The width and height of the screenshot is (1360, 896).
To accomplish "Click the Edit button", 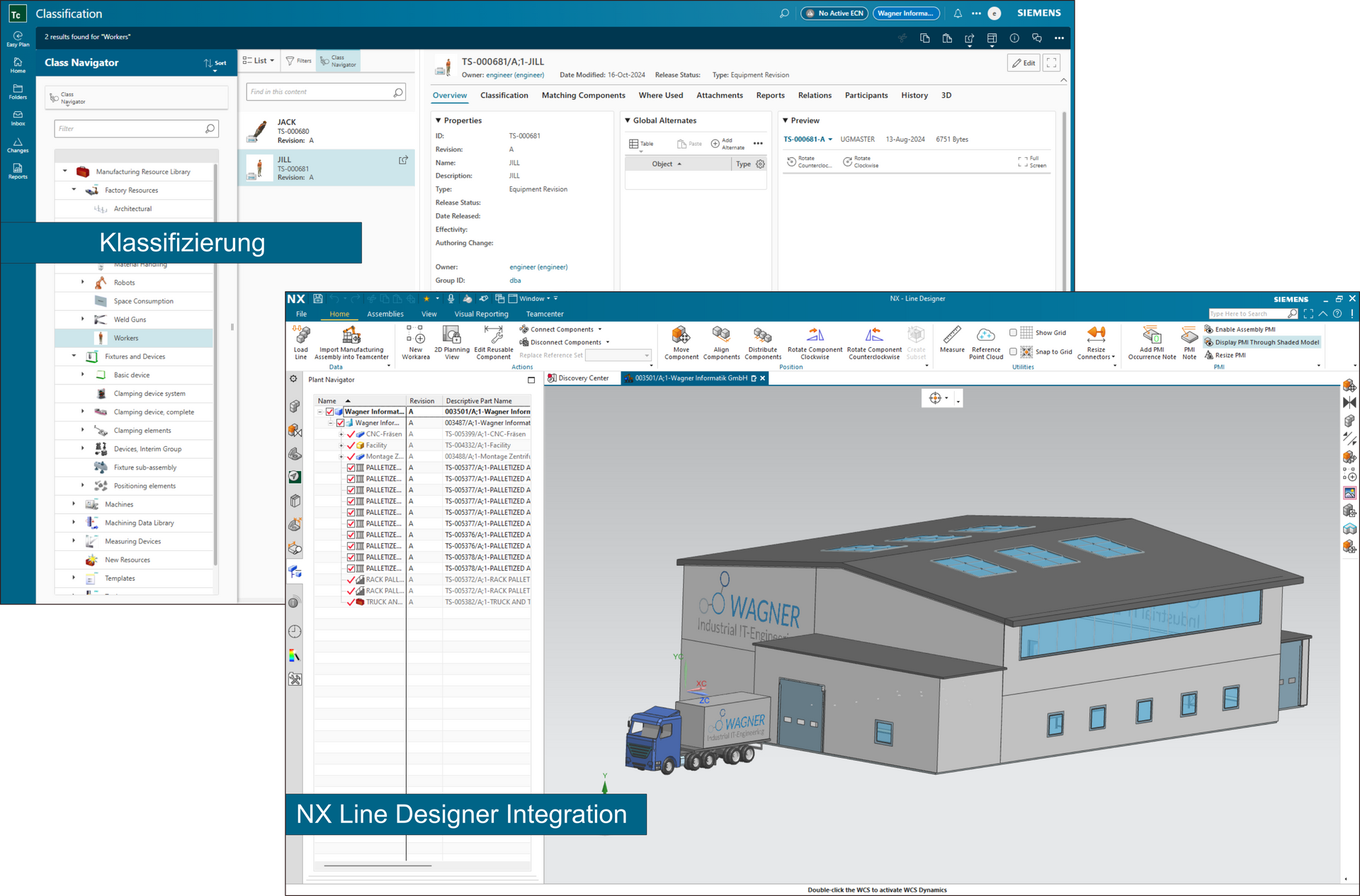I will [1023, 63].
